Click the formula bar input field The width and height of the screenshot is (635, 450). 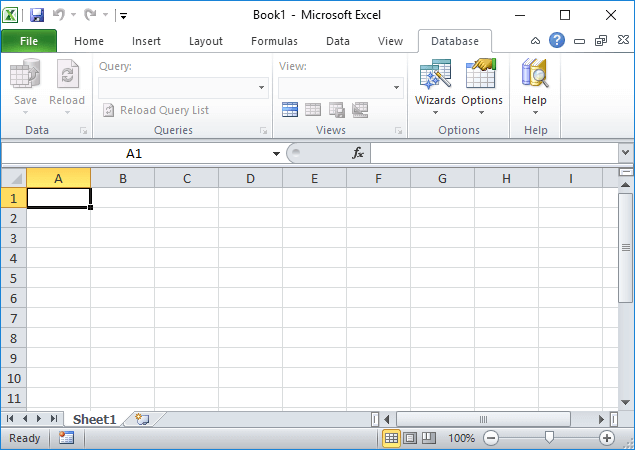click(x=494, y=153)
